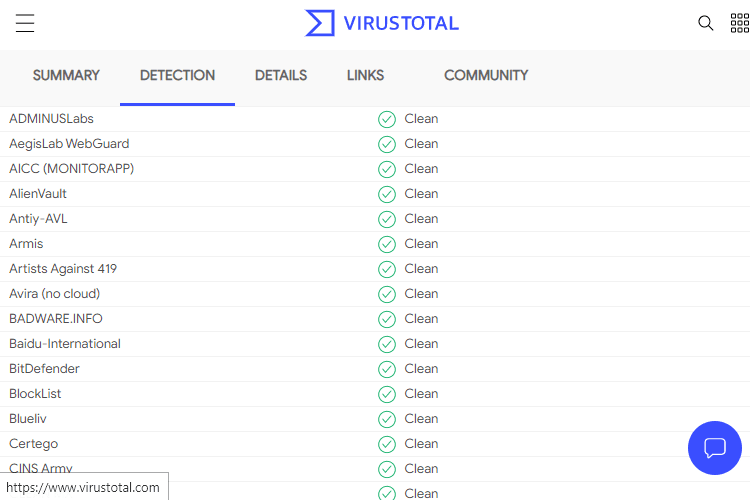
Task: Select the Artists Against 419 vendor name
Action: (63, 268)
